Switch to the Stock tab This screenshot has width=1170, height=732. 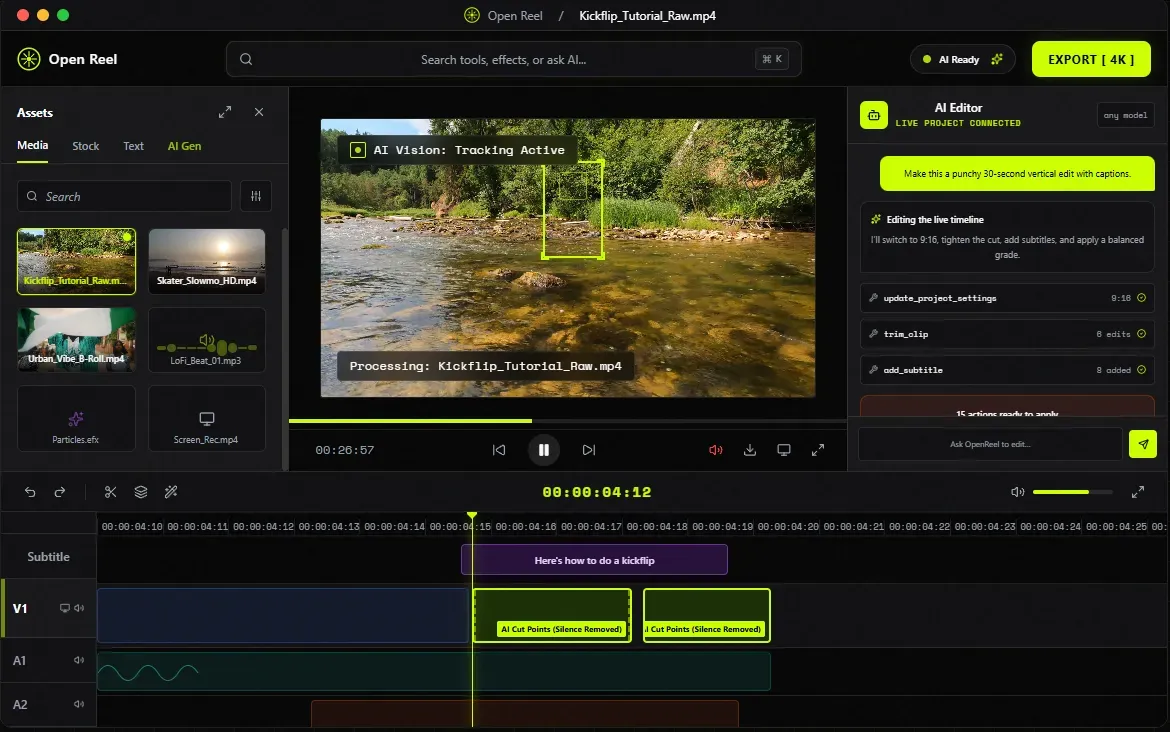(x=86, y=146)
